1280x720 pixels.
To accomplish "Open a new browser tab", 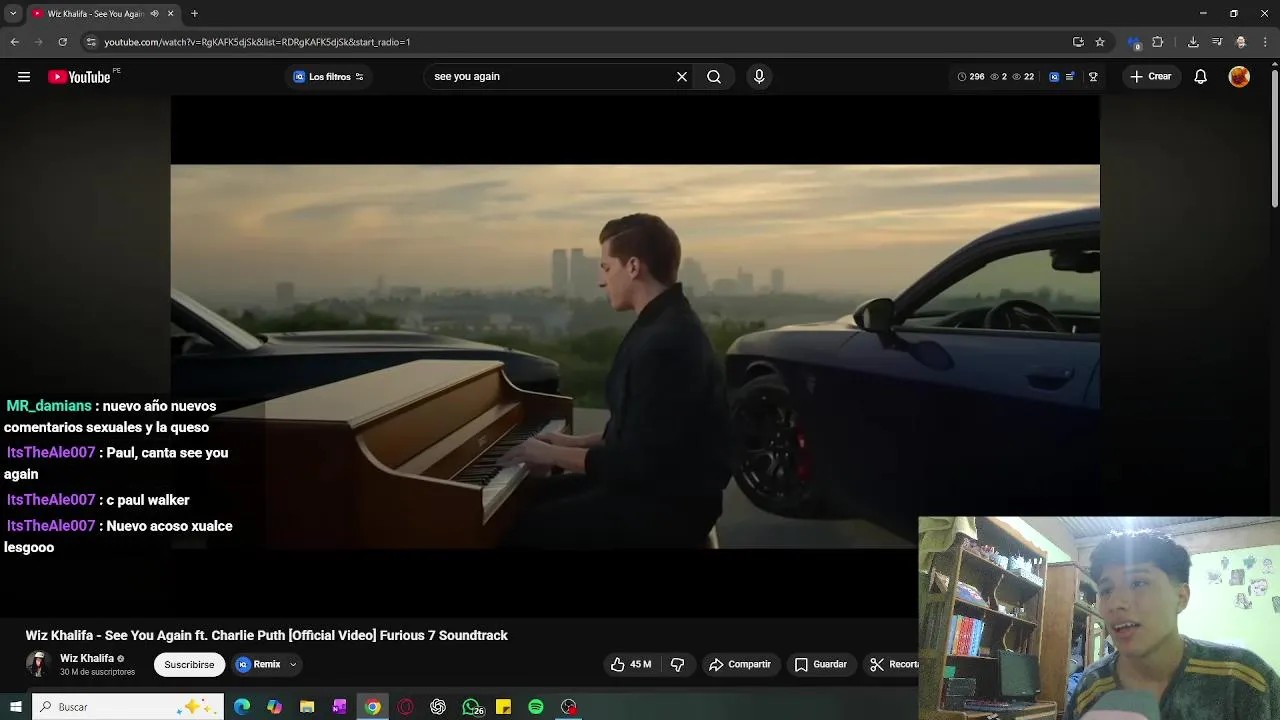I will coord(194,14).
